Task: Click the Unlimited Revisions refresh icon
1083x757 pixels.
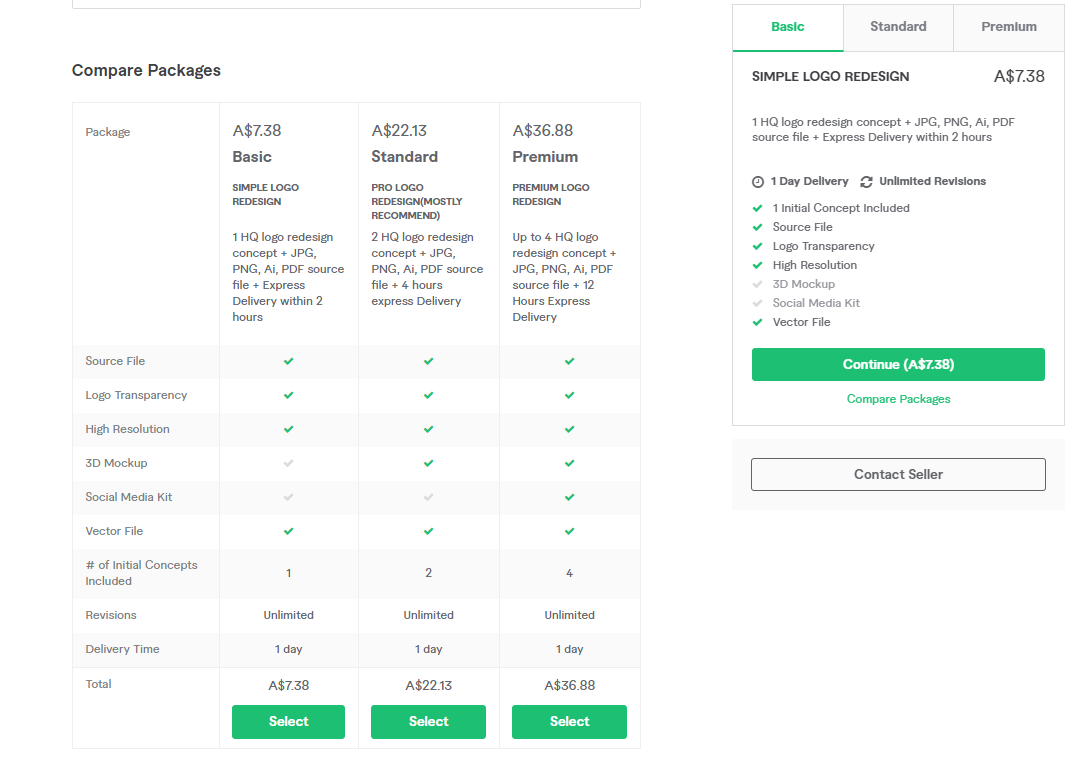Action: [866, 182]
